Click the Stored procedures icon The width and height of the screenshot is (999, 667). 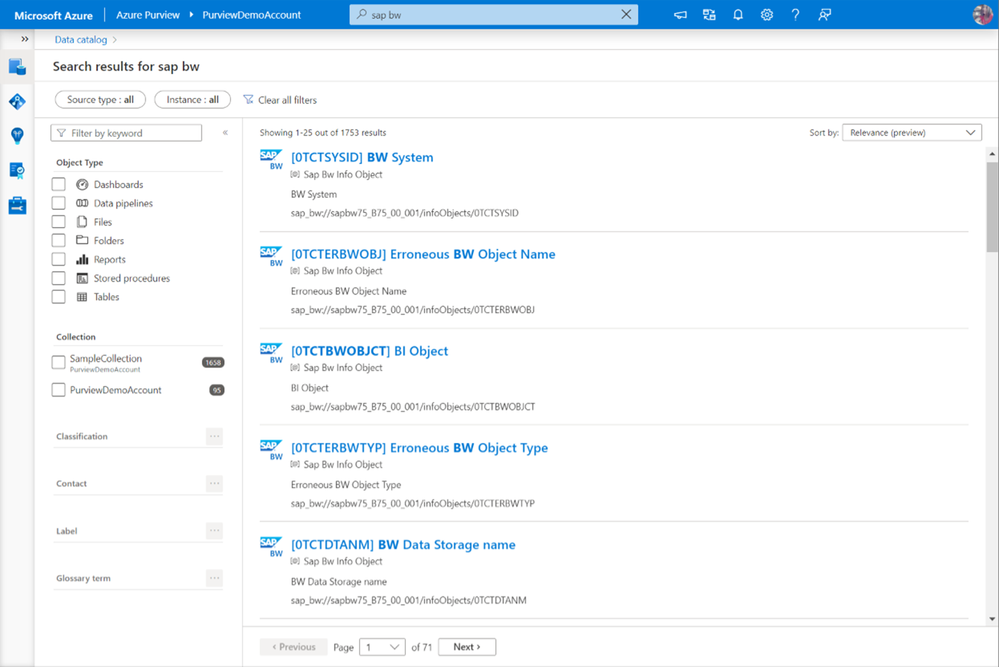[82, 278]
